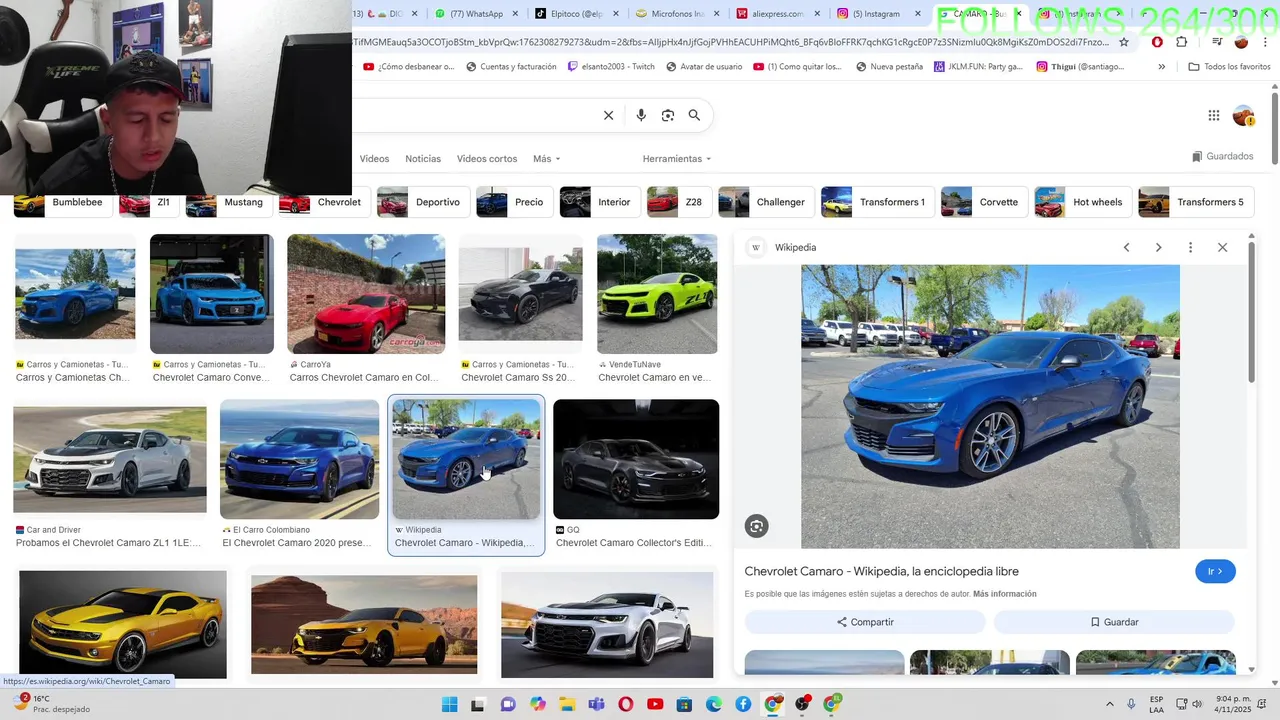1280x720 pixels.
Task: Open the Opera extension icon in toolbar
Action: [1157, 42]
